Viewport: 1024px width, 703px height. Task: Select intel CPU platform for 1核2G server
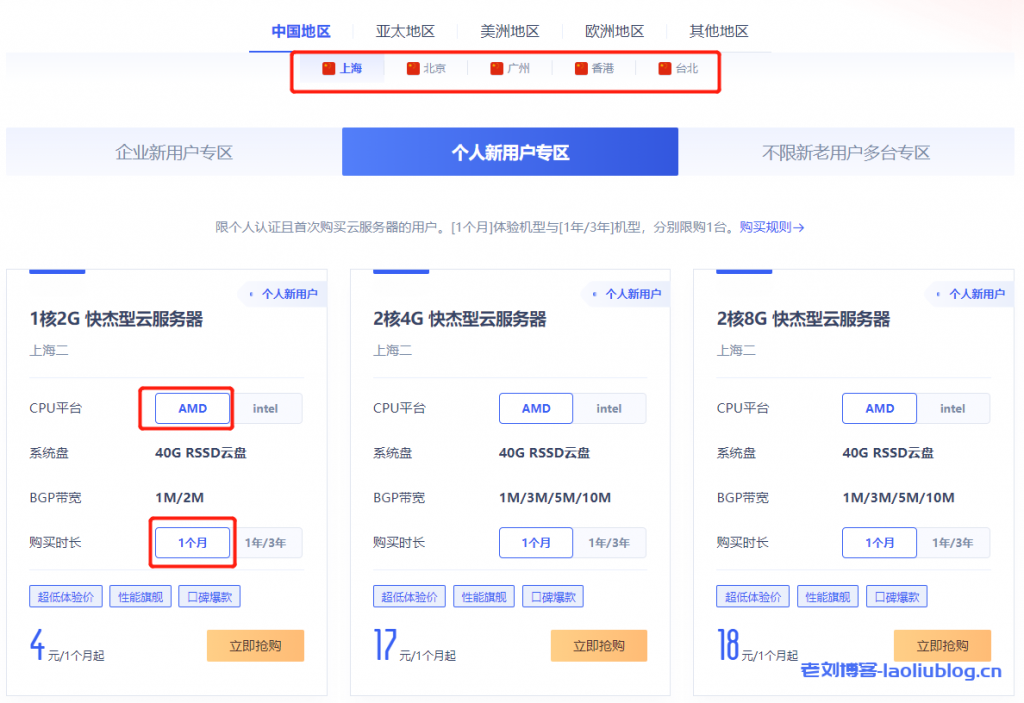click(266, 408)
